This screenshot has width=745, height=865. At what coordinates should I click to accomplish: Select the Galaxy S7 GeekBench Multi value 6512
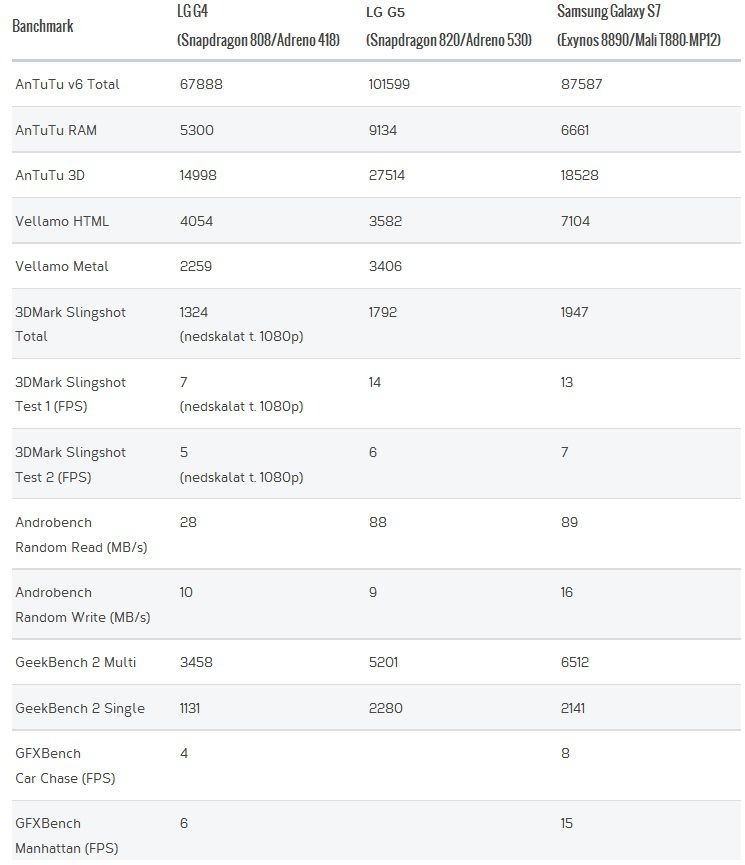click(x=575, y=662)
